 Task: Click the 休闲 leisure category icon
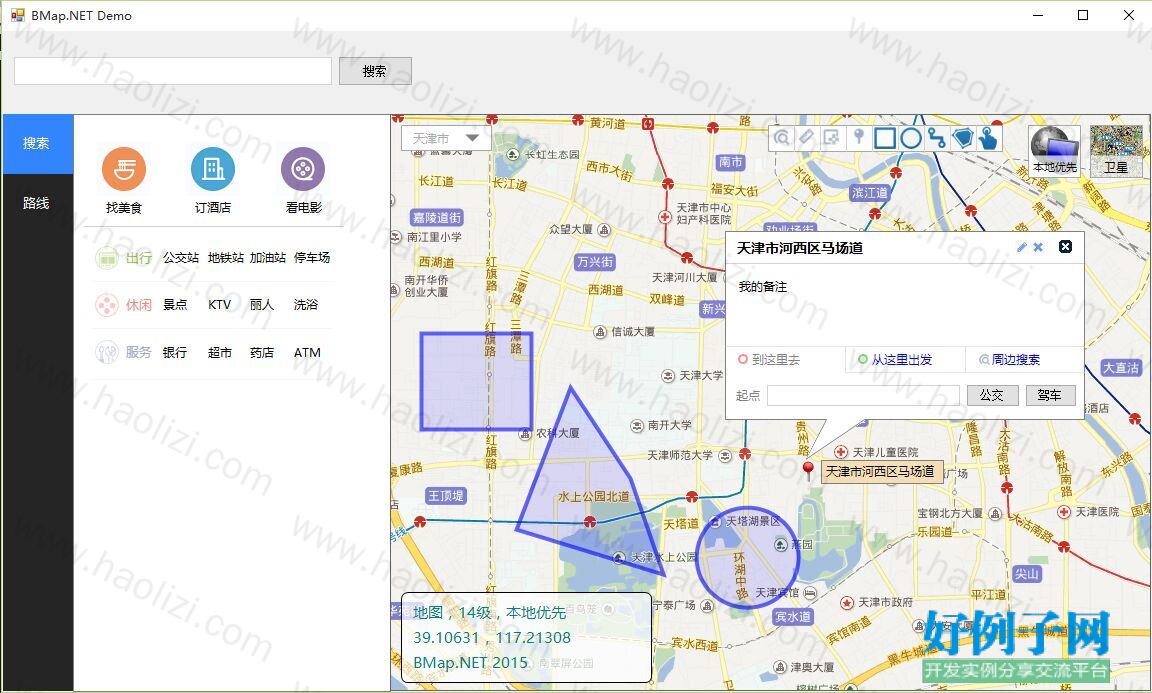107,305
